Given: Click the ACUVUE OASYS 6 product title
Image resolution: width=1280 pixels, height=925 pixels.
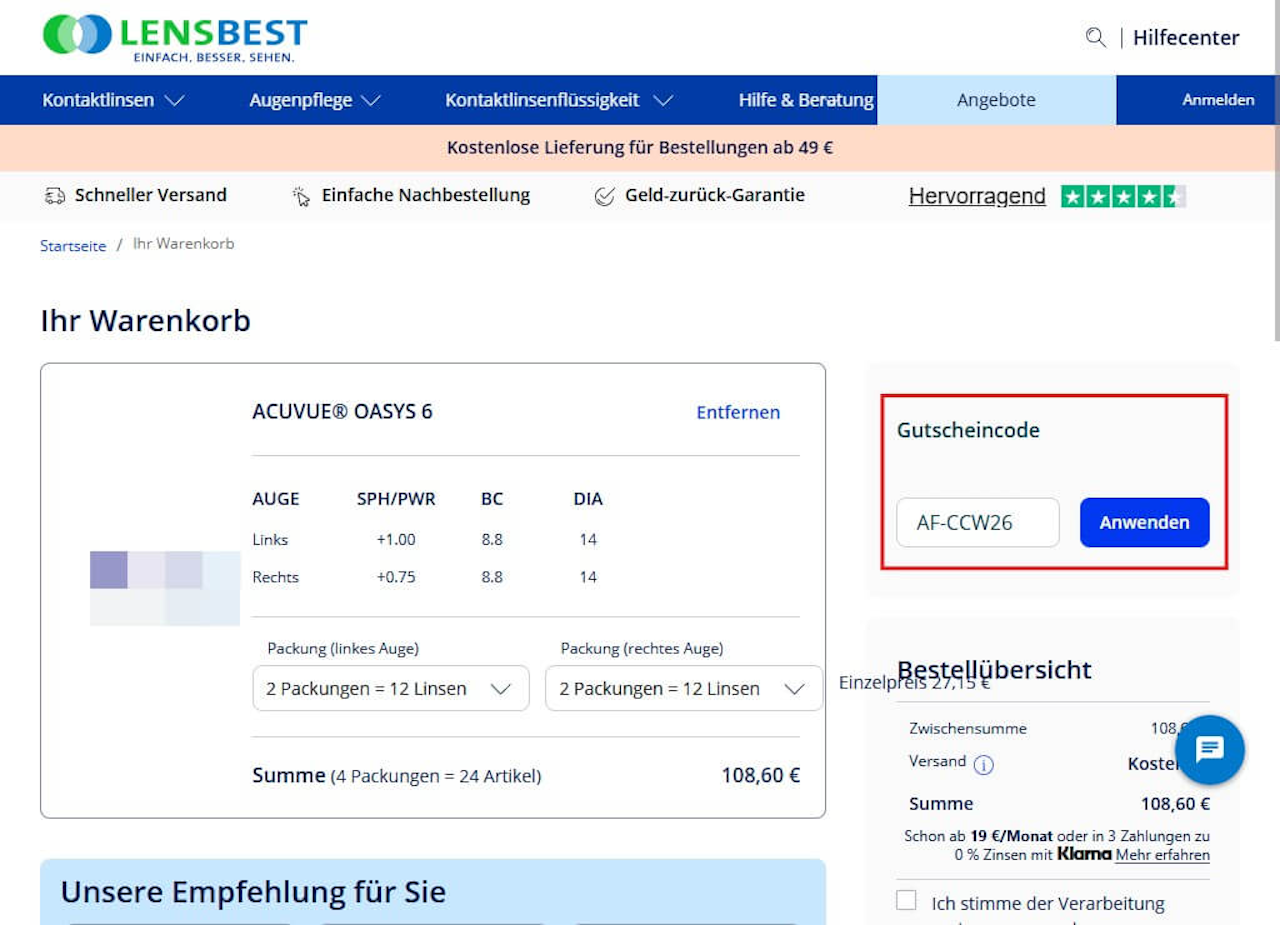Looking at the screenshot, I should pyautogui.click(x=343, y=412).
